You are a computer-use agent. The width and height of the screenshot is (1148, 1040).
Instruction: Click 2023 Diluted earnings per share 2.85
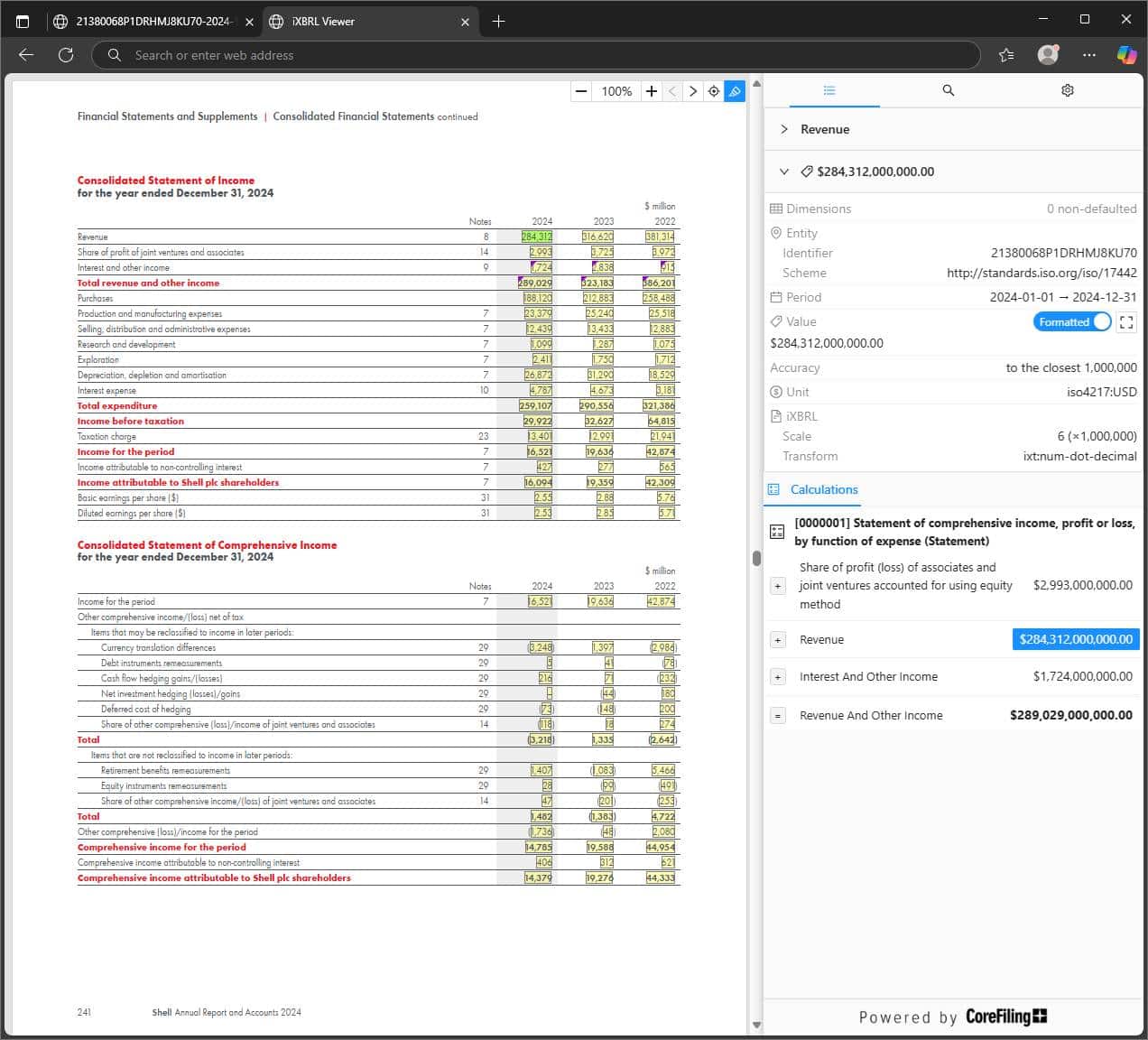tap(605, 513)
